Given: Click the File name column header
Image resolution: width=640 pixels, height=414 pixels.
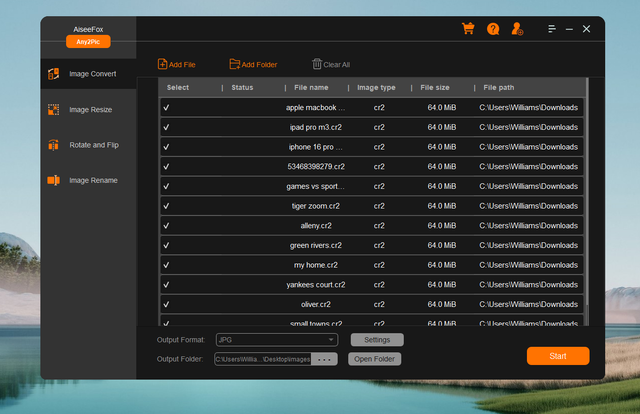Looking at the screenshot, I should tap(311, 87).
